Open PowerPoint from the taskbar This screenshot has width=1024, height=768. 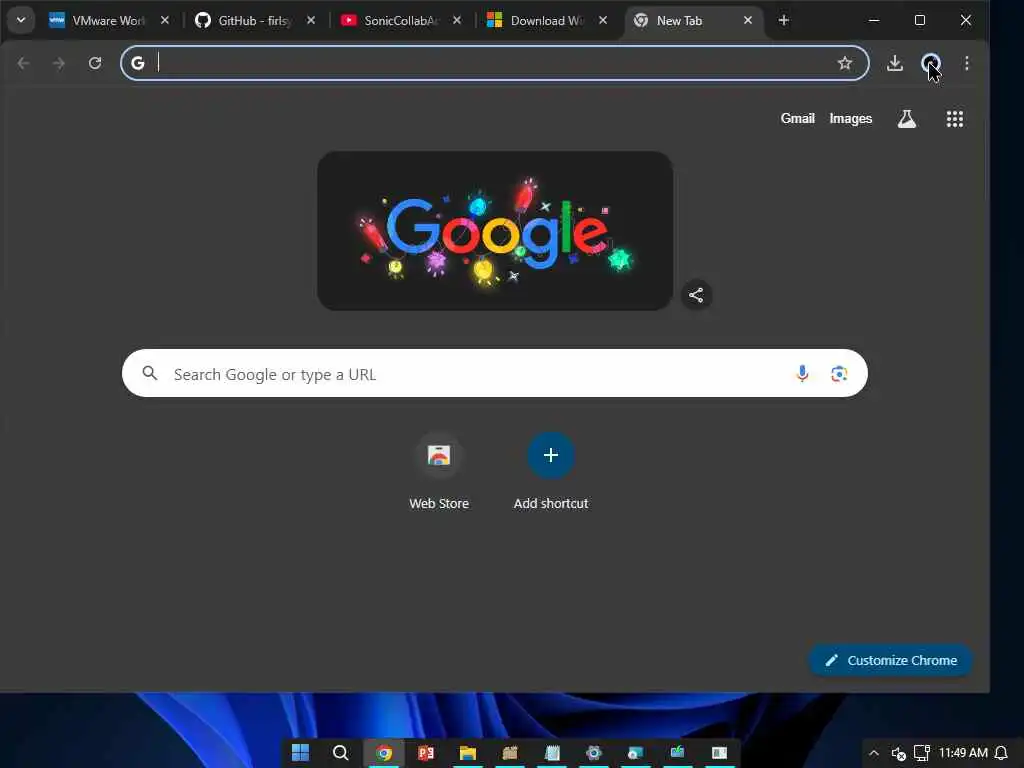(426, 753)
